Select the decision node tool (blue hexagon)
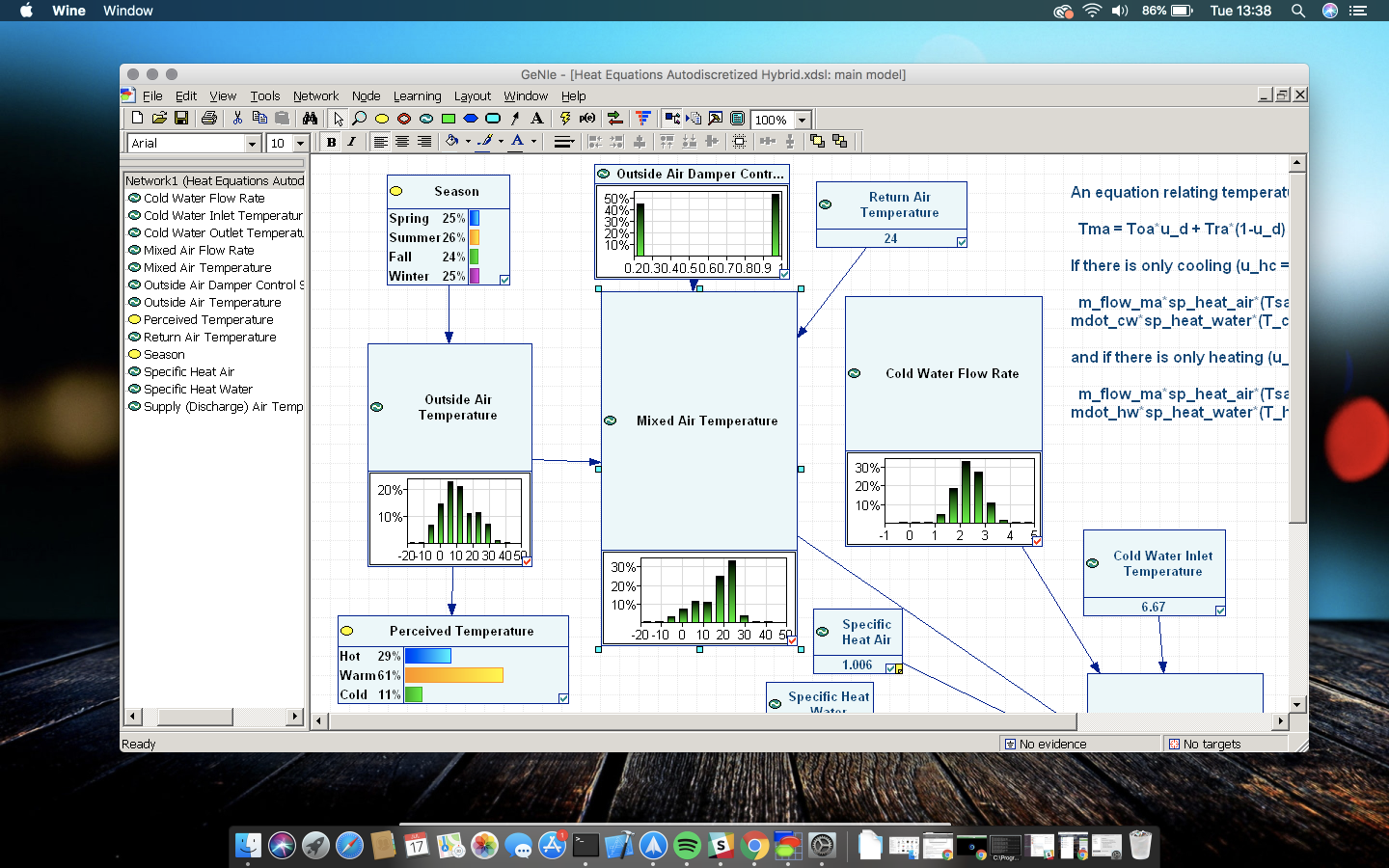Screen dimensions: 1389x868 470,118
